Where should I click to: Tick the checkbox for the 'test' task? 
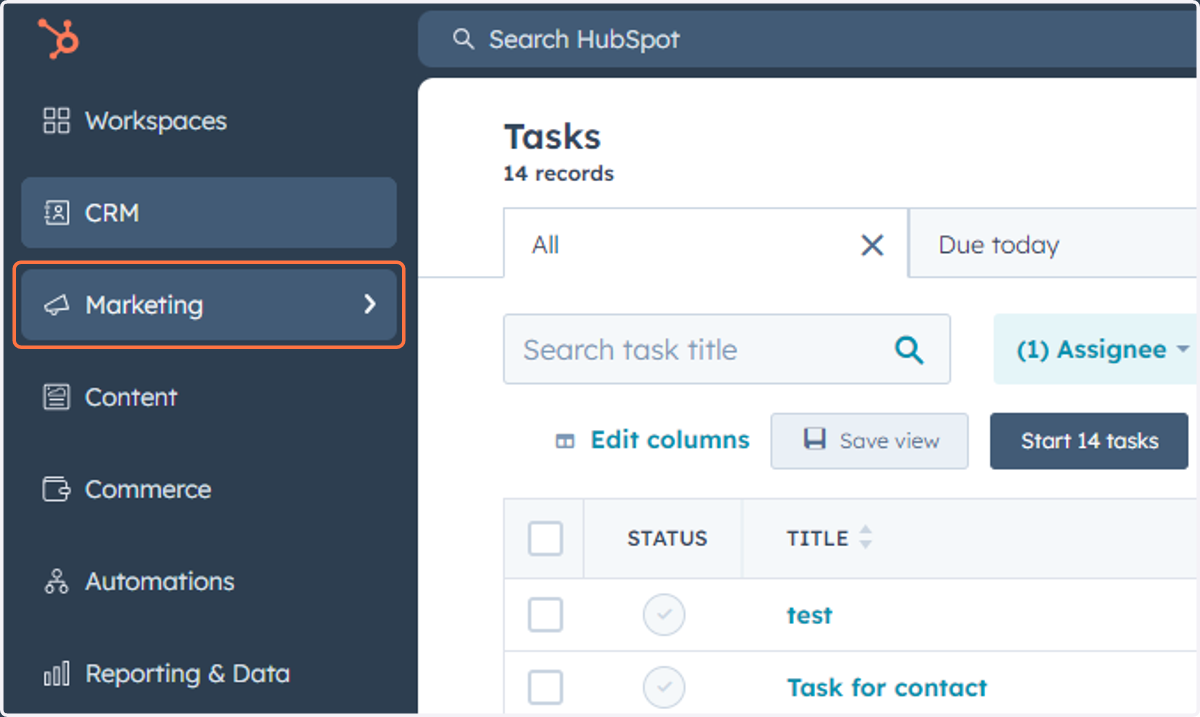[545, 615]
